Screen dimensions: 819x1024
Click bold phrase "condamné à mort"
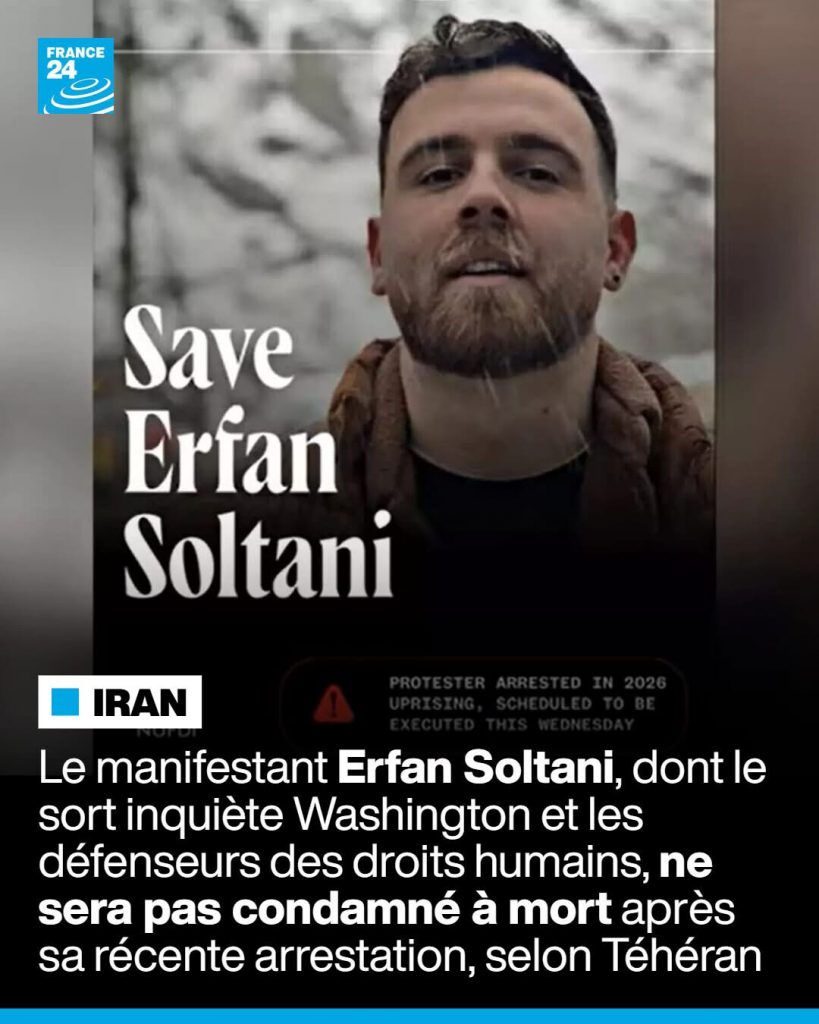point(422,910)
